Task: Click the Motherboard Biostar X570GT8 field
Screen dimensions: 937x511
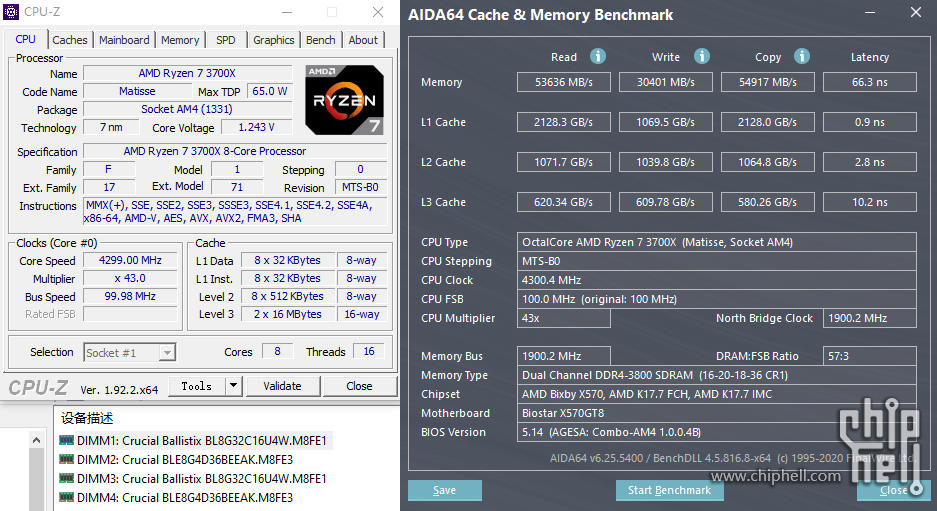Action: click(x=716, y=413)
